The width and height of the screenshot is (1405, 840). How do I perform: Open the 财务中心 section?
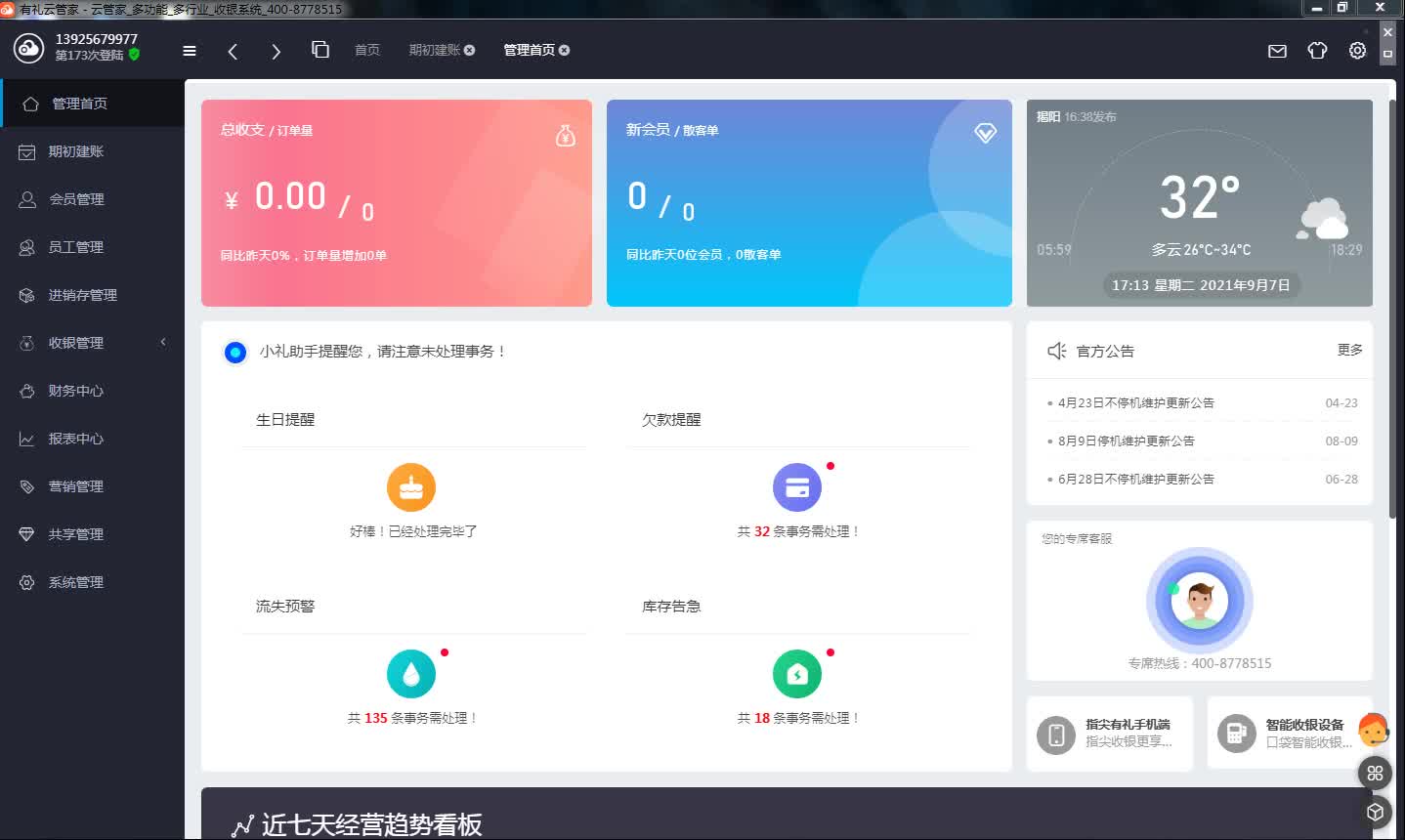click(x=76, y=390)
